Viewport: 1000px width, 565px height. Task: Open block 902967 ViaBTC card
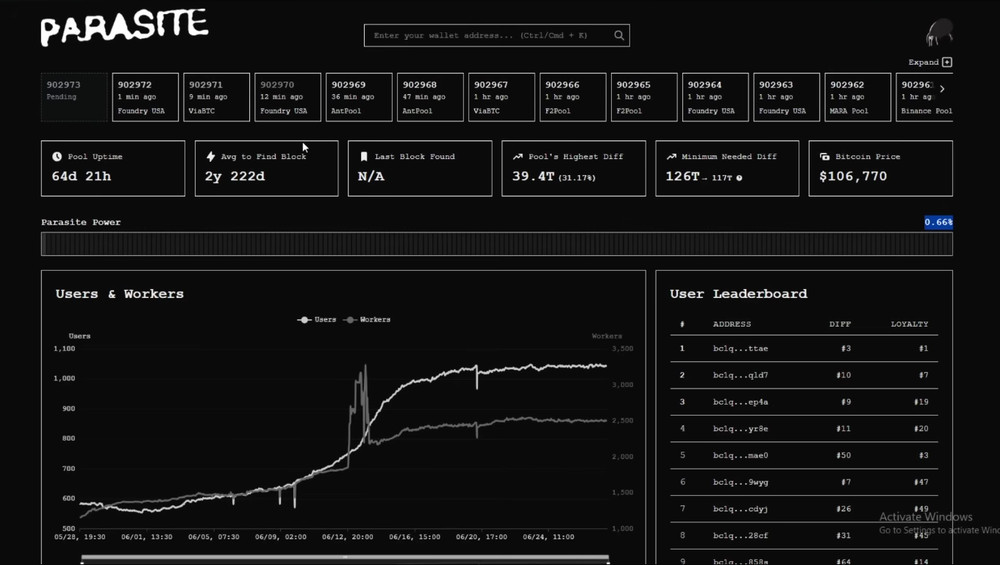(x=501, y=97)
